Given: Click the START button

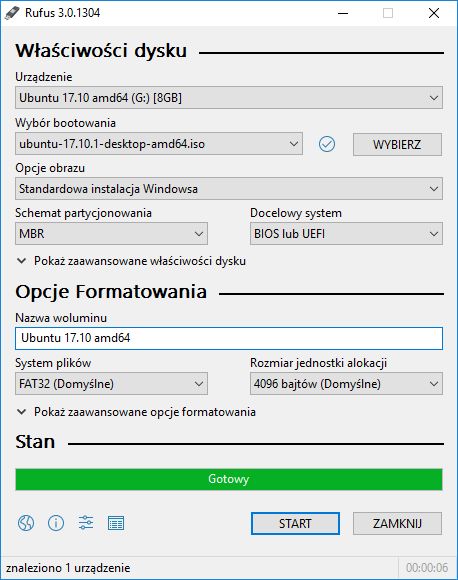Looking at the screenshot, I should [x=295, y=523].
